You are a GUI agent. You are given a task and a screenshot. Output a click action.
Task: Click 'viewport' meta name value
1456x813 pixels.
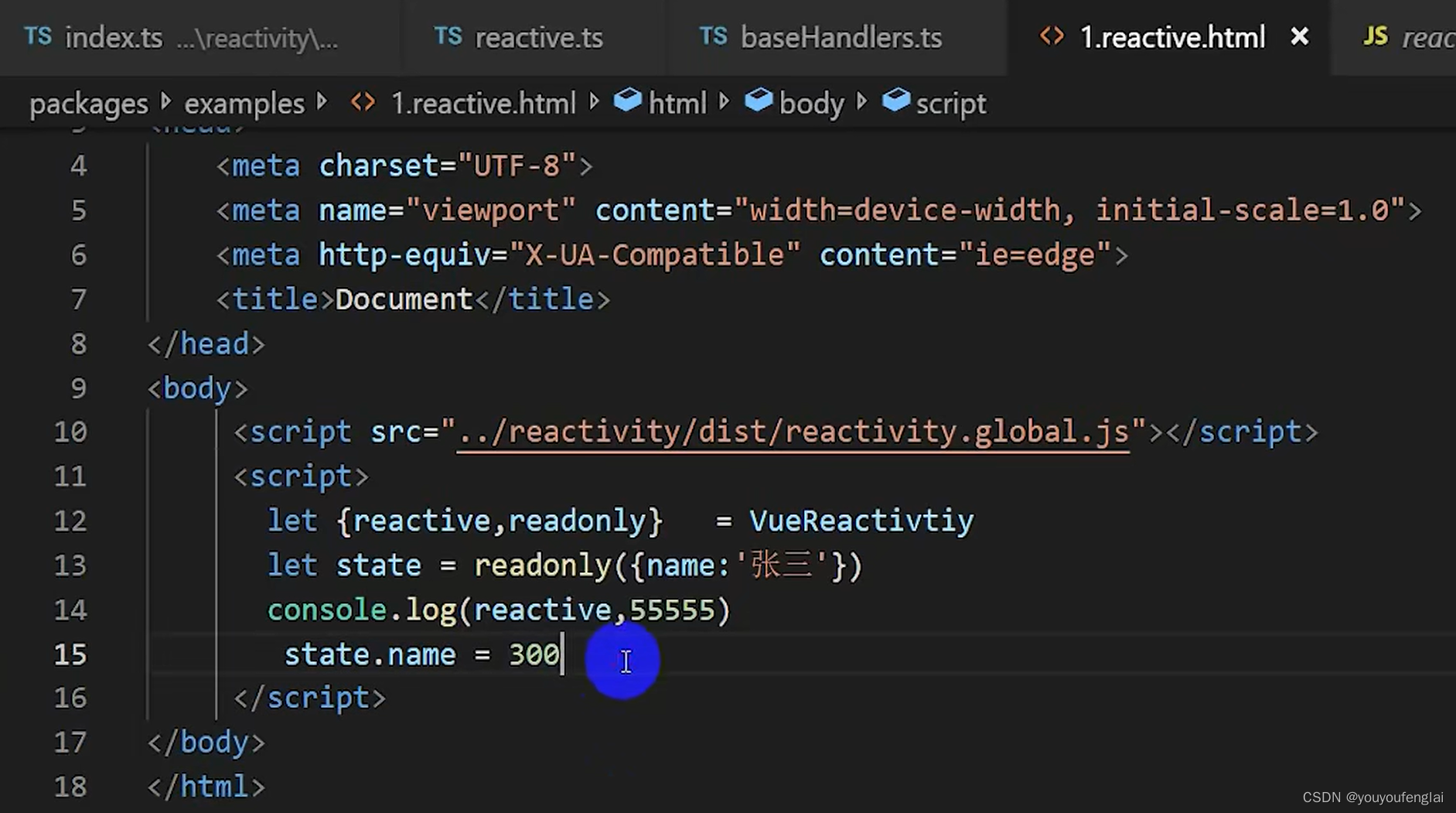click(x=490, y=210)
